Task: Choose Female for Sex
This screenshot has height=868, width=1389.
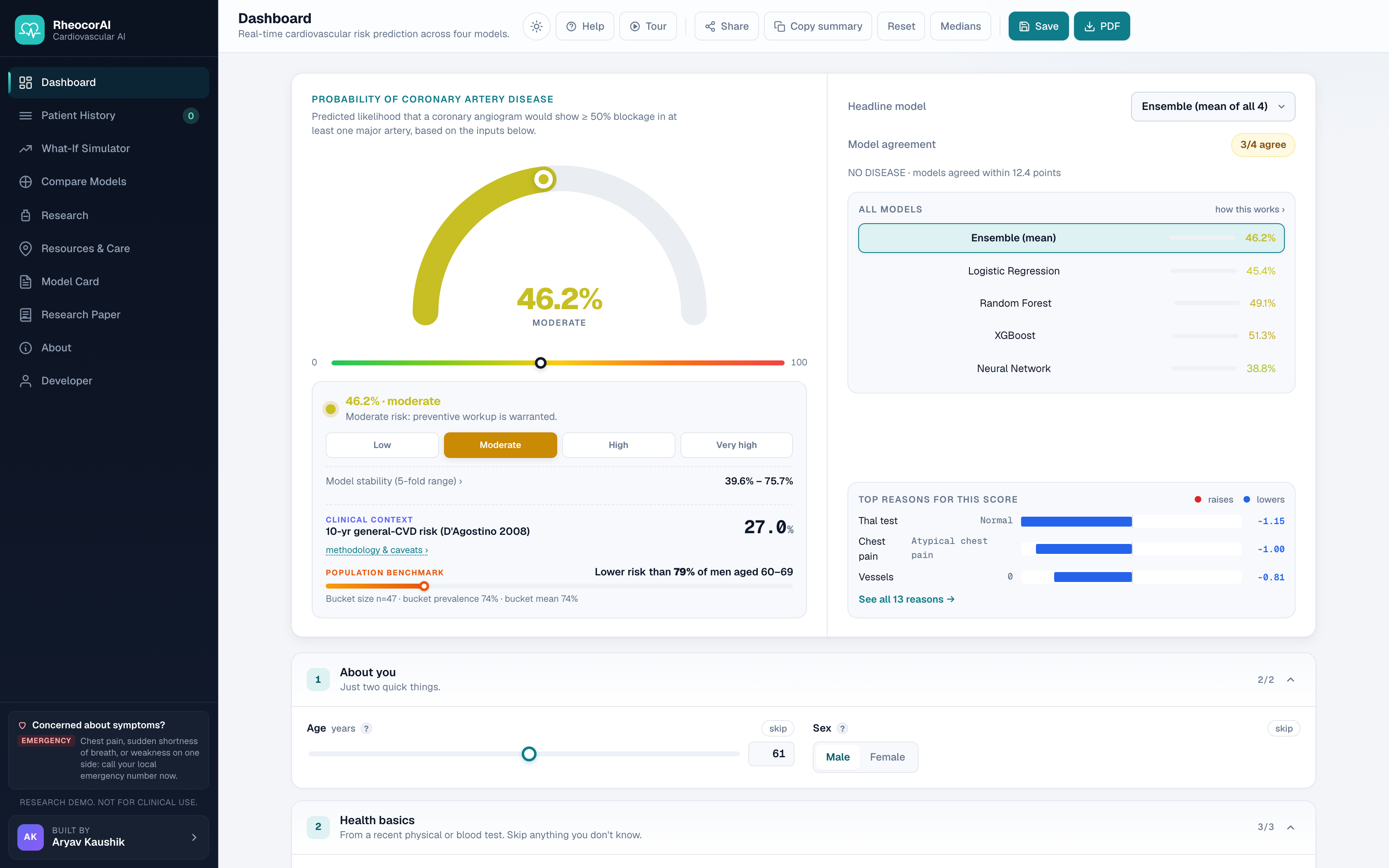Action: click(x=888, y=757)
